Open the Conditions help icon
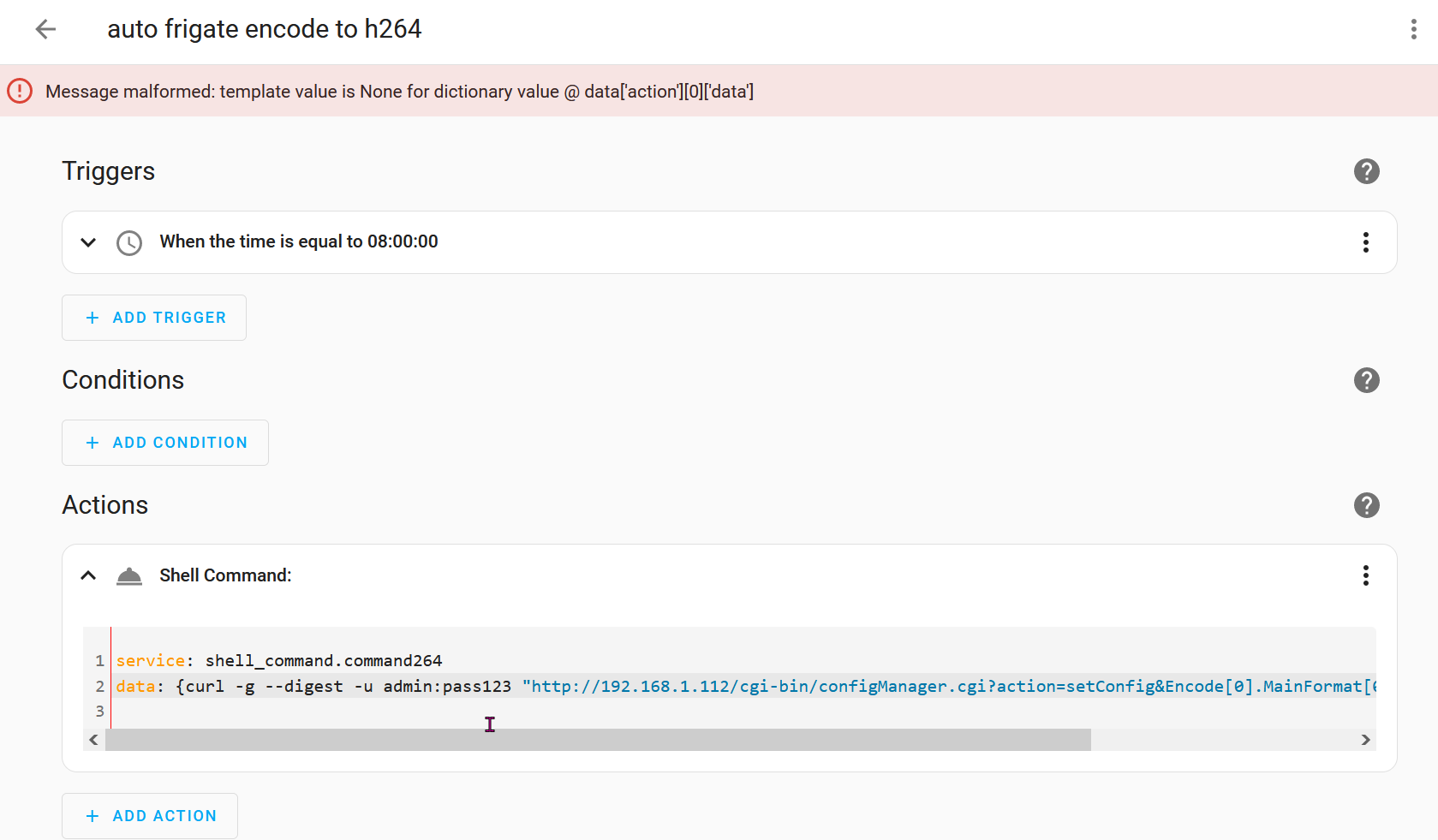 pyautogui.click(x=1366, y=380)
